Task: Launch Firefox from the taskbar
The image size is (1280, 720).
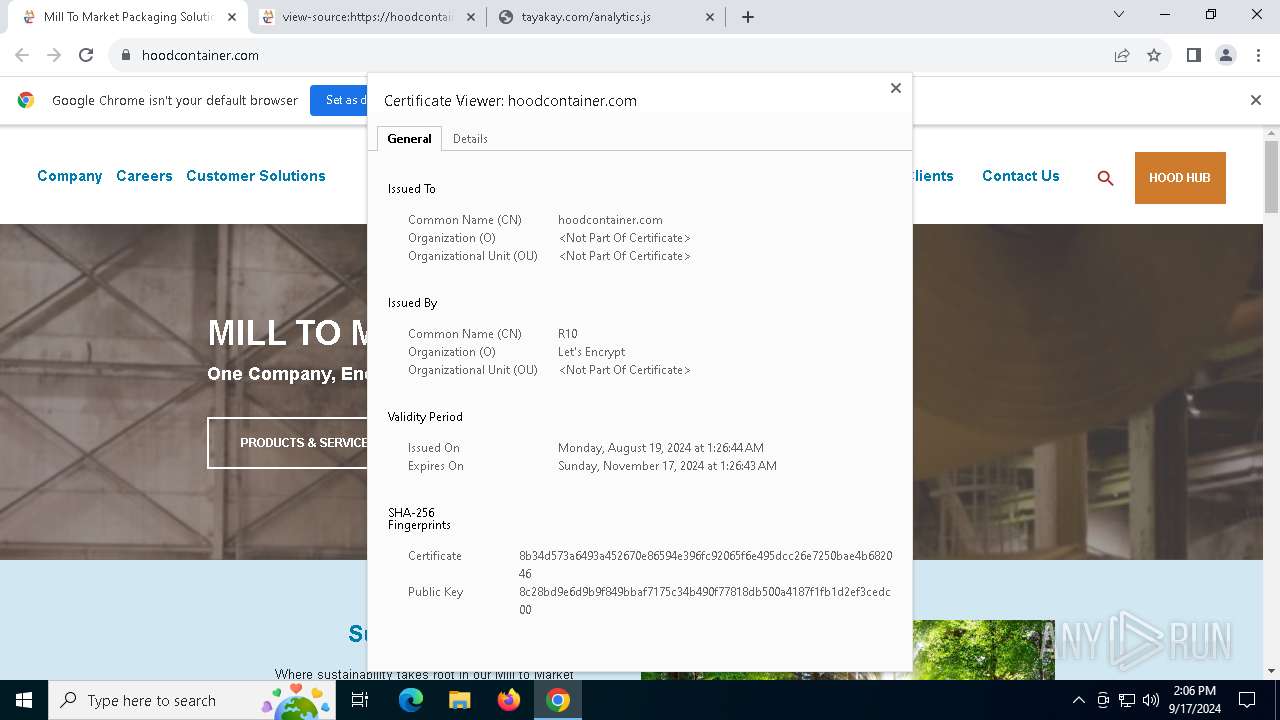Action: [509, 700]
